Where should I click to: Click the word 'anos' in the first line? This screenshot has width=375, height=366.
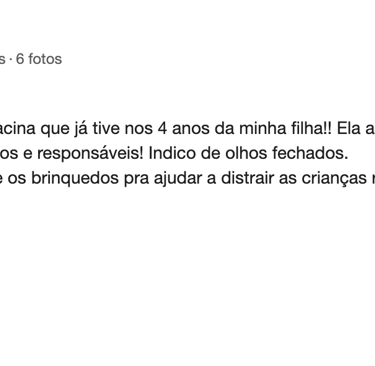click(x=190, y=129)
